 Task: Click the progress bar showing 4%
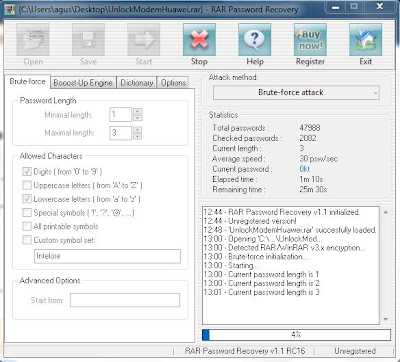point(296,335)
